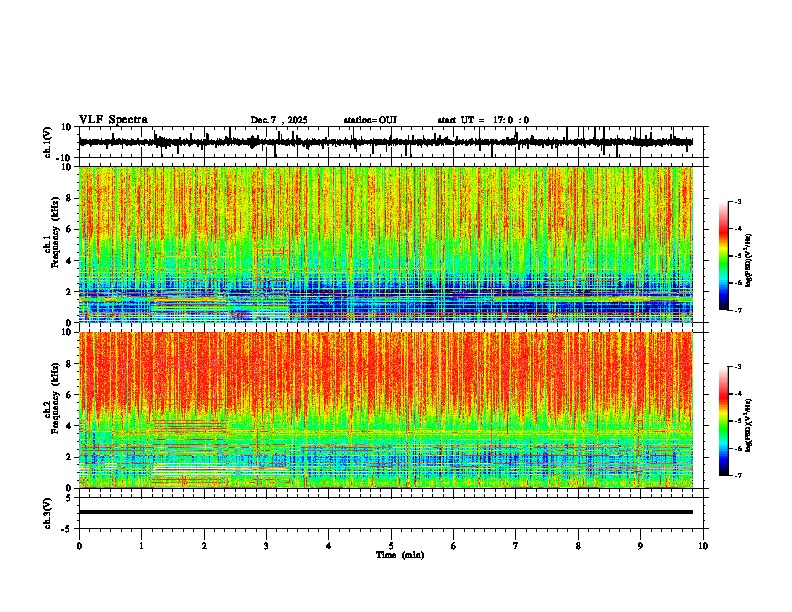Image resolution: width=792 pixels, height=612 pixels.
Task: Click the "station=OUI" header label
Action: point(370,120)
